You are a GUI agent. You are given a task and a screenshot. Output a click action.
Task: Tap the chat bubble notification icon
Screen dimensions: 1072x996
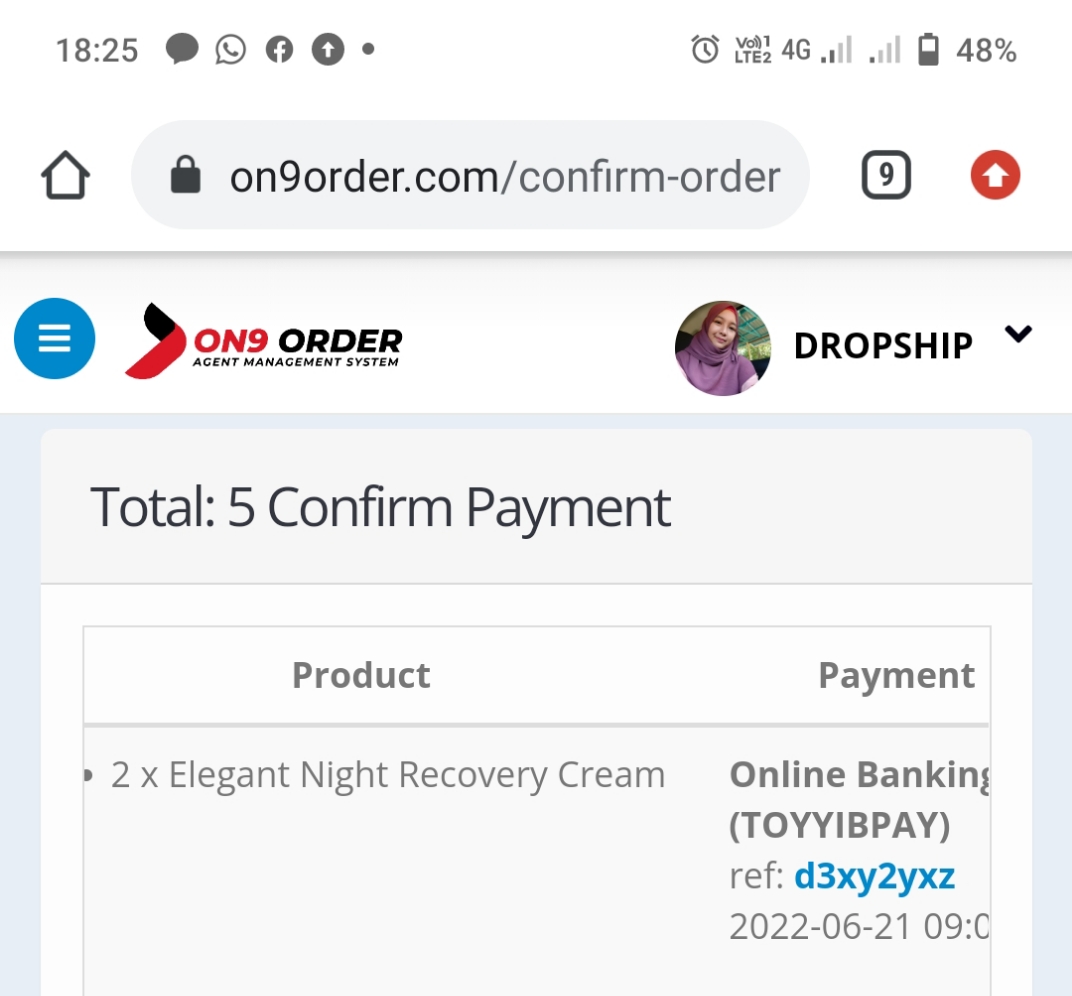182,49
